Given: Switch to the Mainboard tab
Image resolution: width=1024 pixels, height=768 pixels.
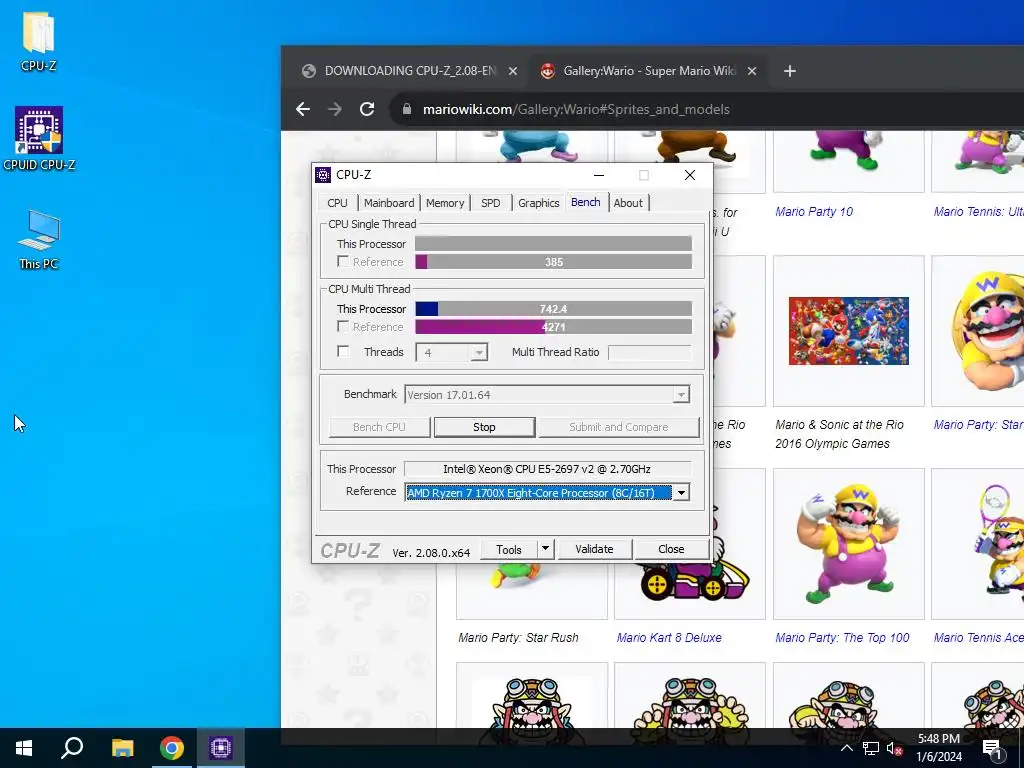Looking at the screenshot, I should pos(389,203).
